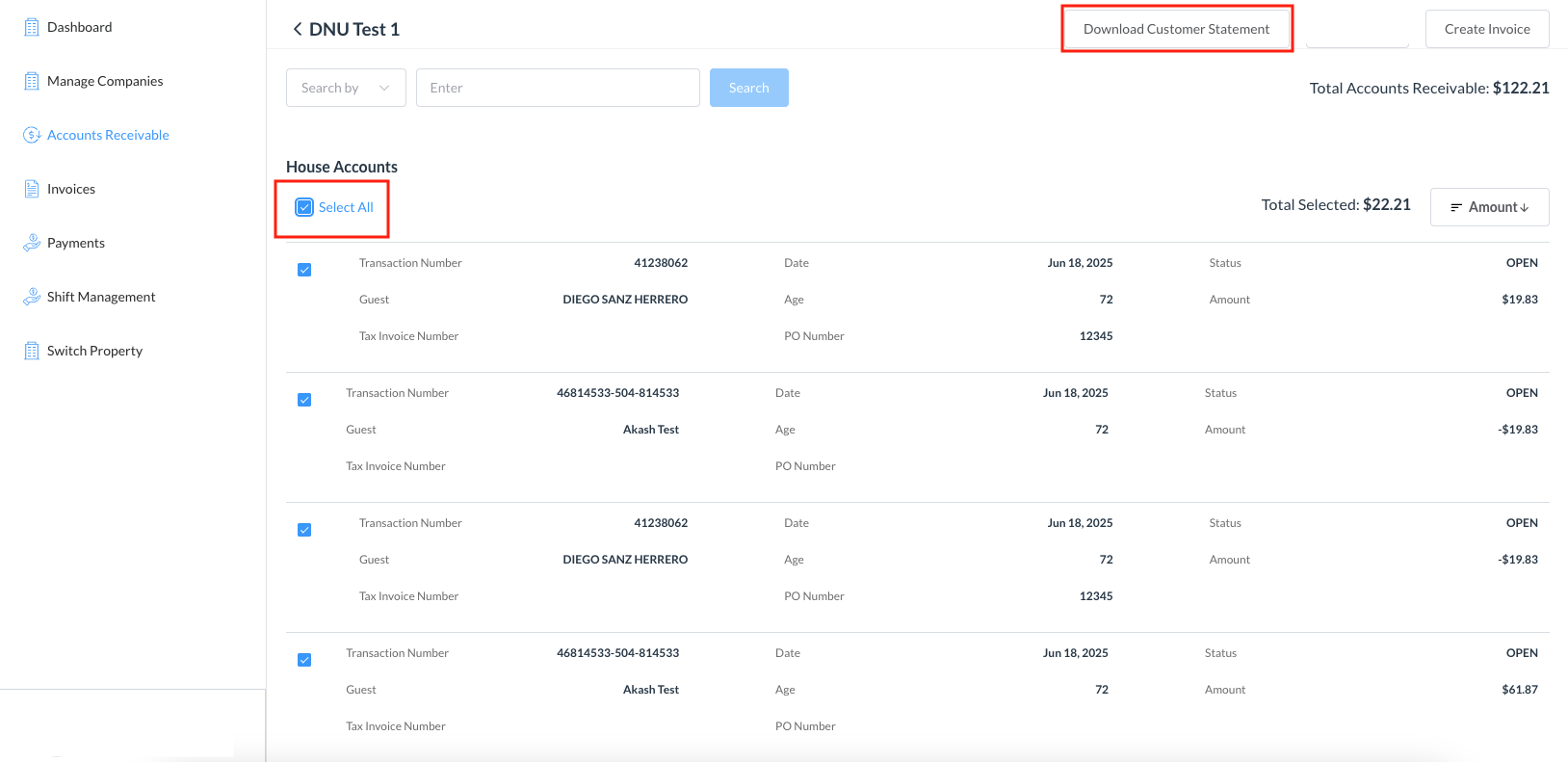The height and width of the screenshot is (762, 1568).
Task: Click the Switch Property building icon
Action: click(32, 351)
